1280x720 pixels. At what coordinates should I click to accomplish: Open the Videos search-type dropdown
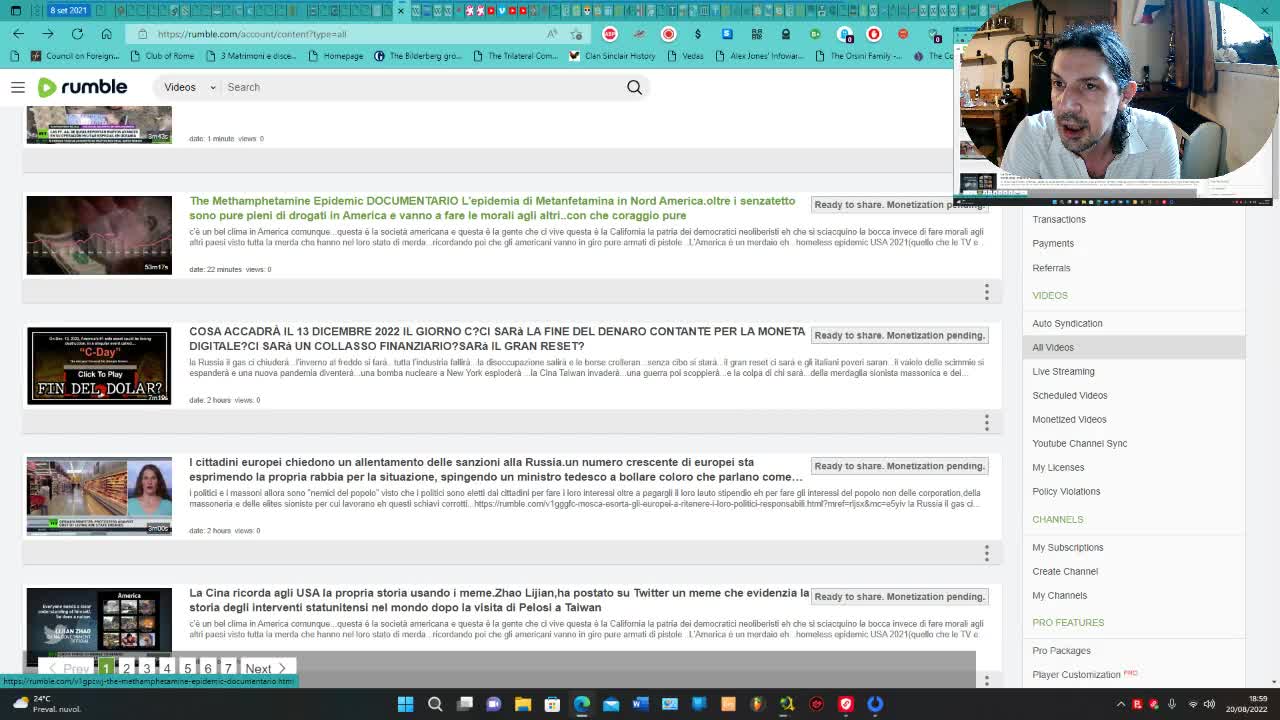189,87
